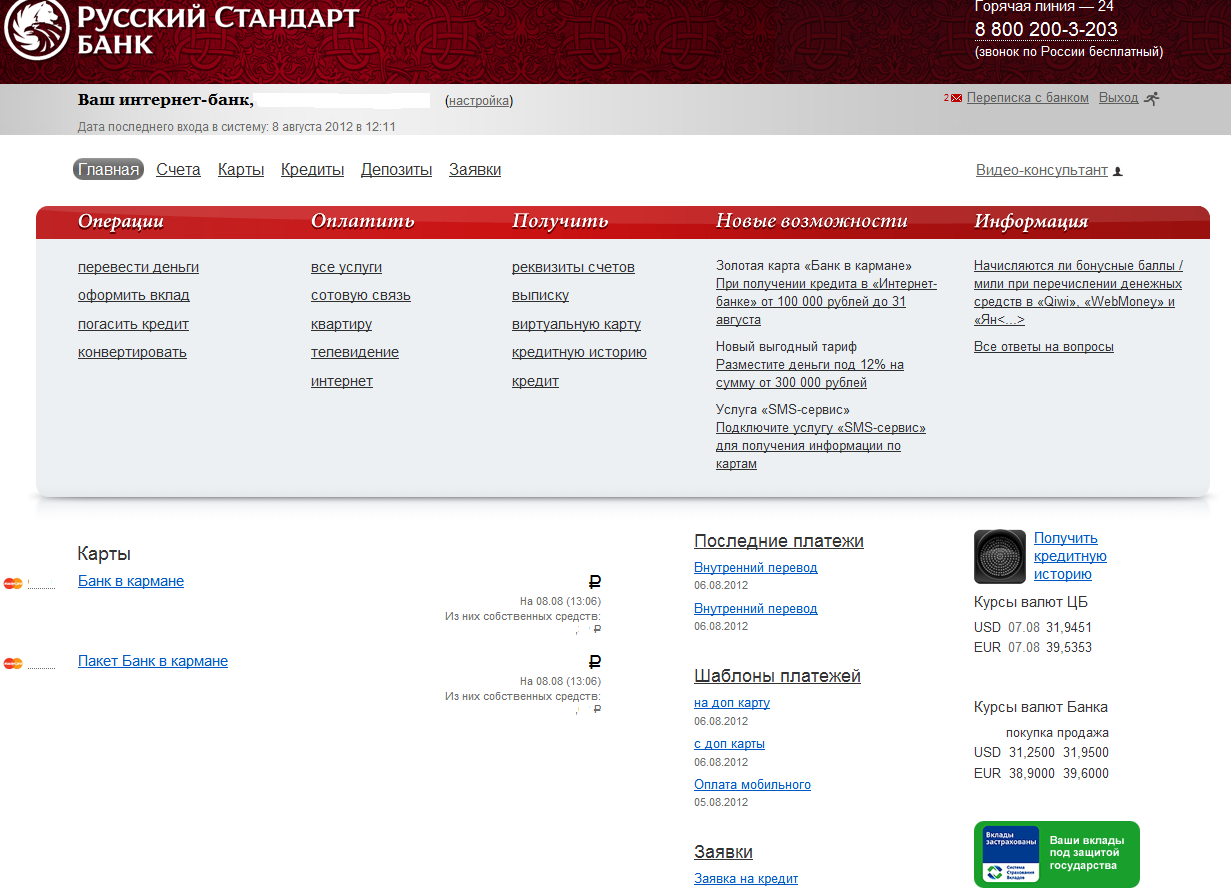The height and width of the screenshot is (889, 1231).
Task: Get реквизиты счетов
Action: (573, 267)
